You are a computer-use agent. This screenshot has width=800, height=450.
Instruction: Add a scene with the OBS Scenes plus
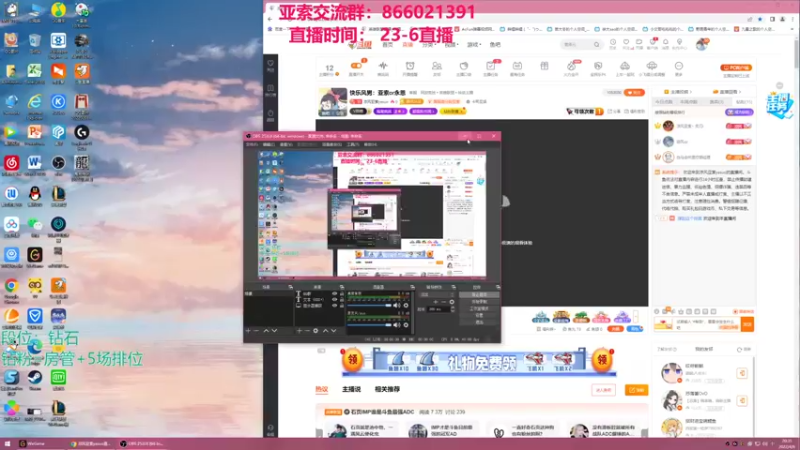click(248, 331)
